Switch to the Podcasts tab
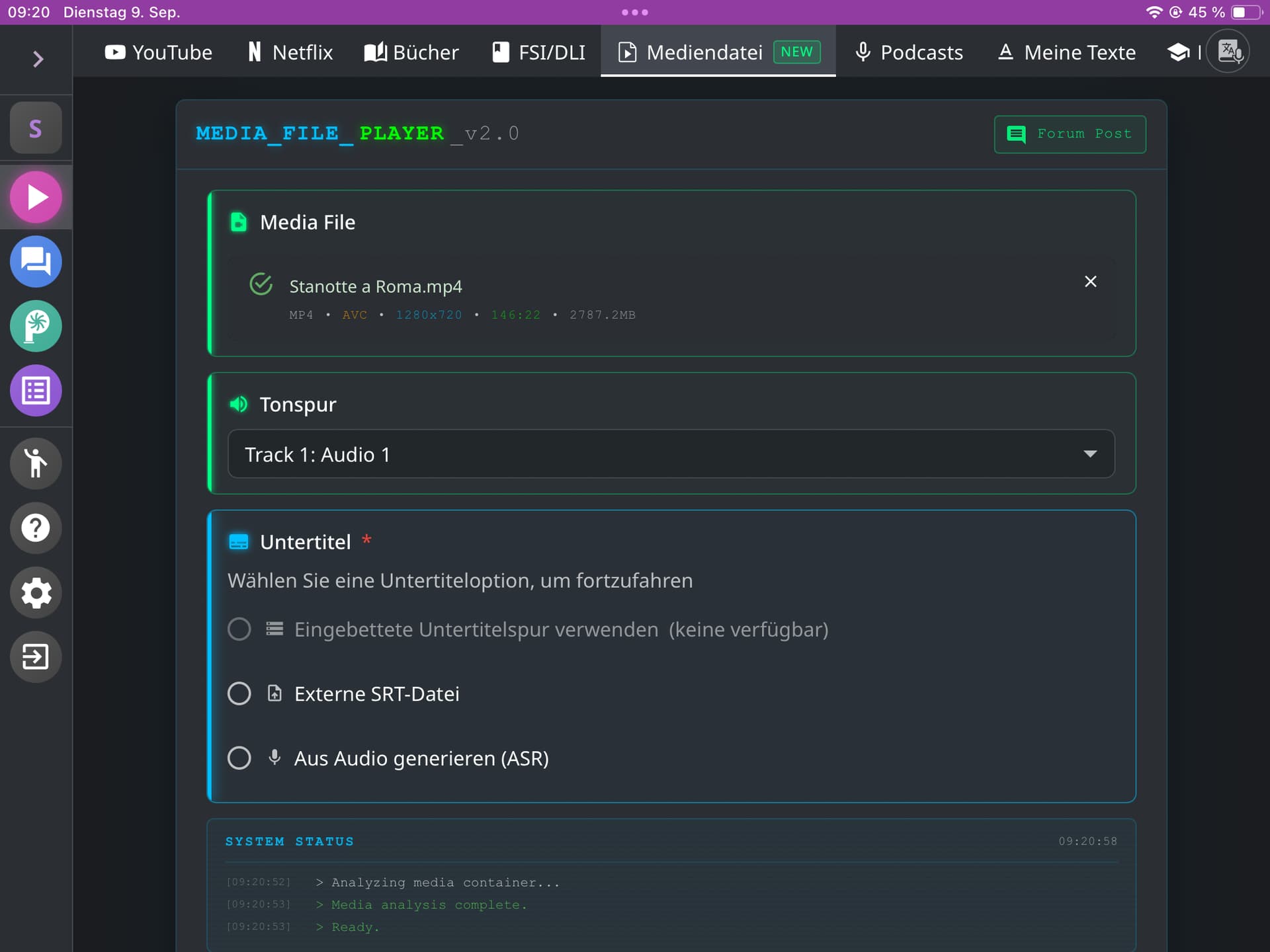This screenshot has height=952, width=1270. (x=908, y=52)
